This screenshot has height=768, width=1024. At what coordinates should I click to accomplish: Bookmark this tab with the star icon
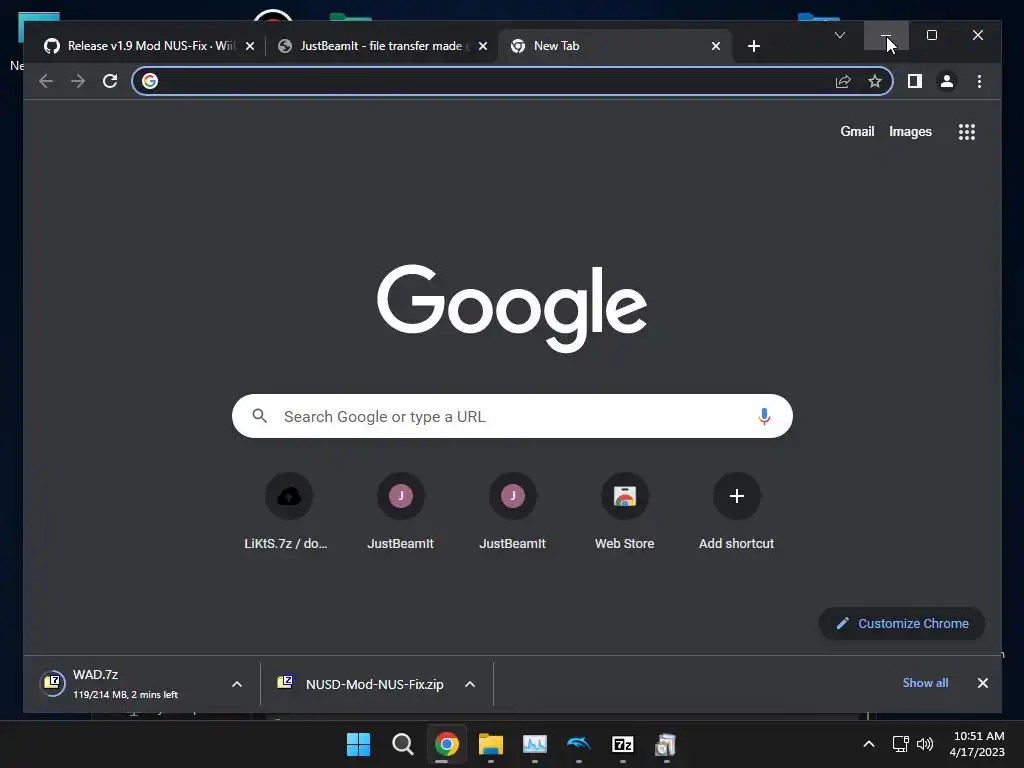[x=875, y=81]
